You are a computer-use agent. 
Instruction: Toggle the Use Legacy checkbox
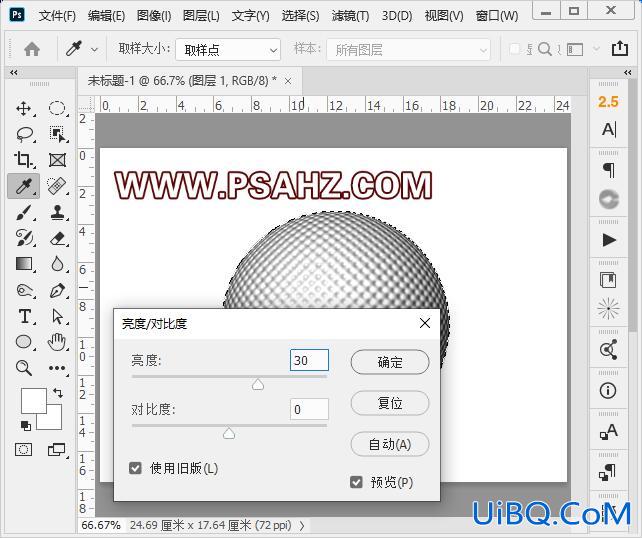click(135, 468)
